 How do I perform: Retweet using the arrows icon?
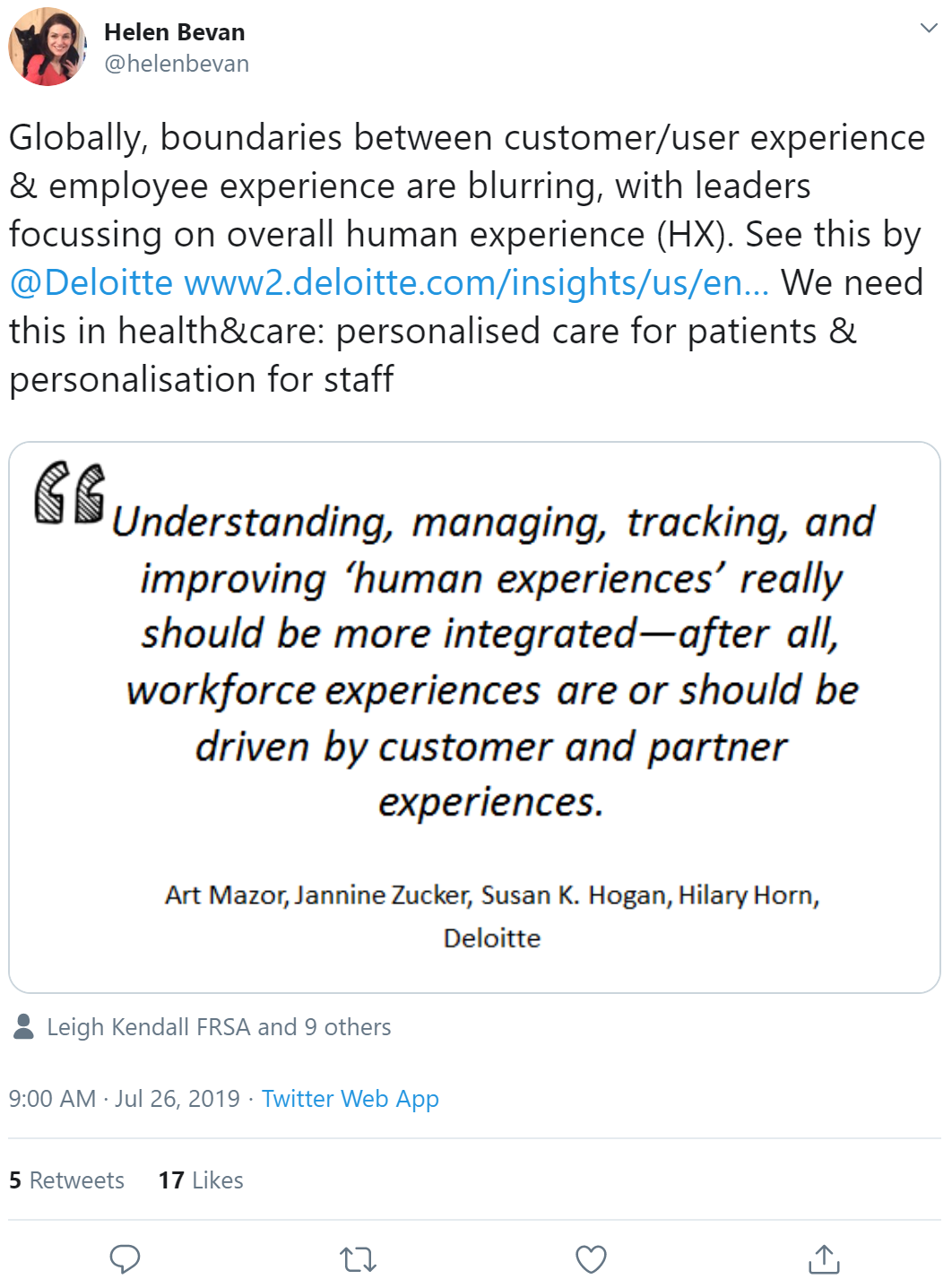[358, 1259]
